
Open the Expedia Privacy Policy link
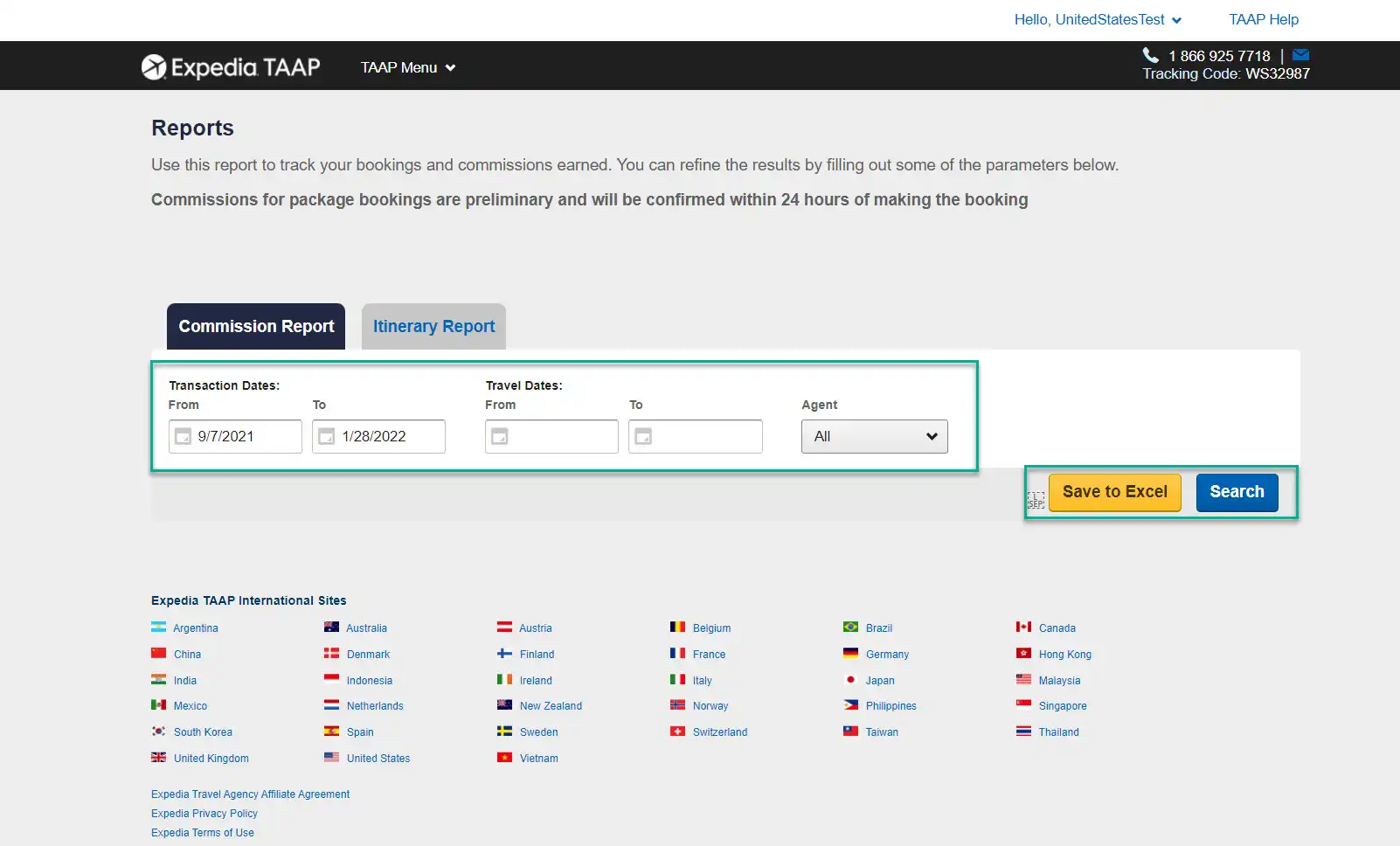(x=204, y=813)
